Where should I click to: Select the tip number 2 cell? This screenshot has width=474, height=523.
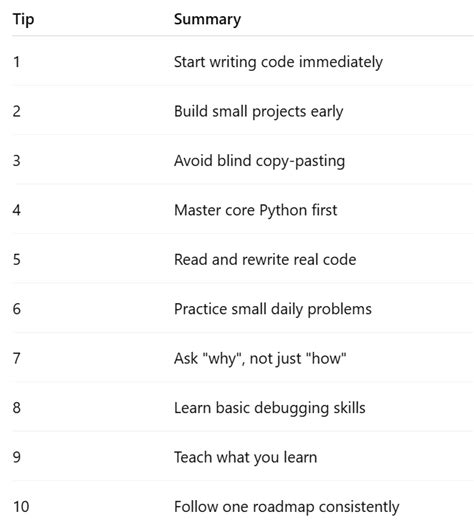17,111
